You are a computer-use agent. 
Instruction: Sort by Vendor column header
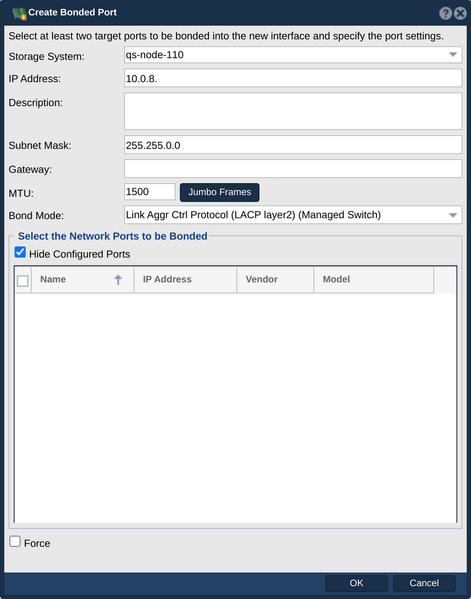(275, 280)
